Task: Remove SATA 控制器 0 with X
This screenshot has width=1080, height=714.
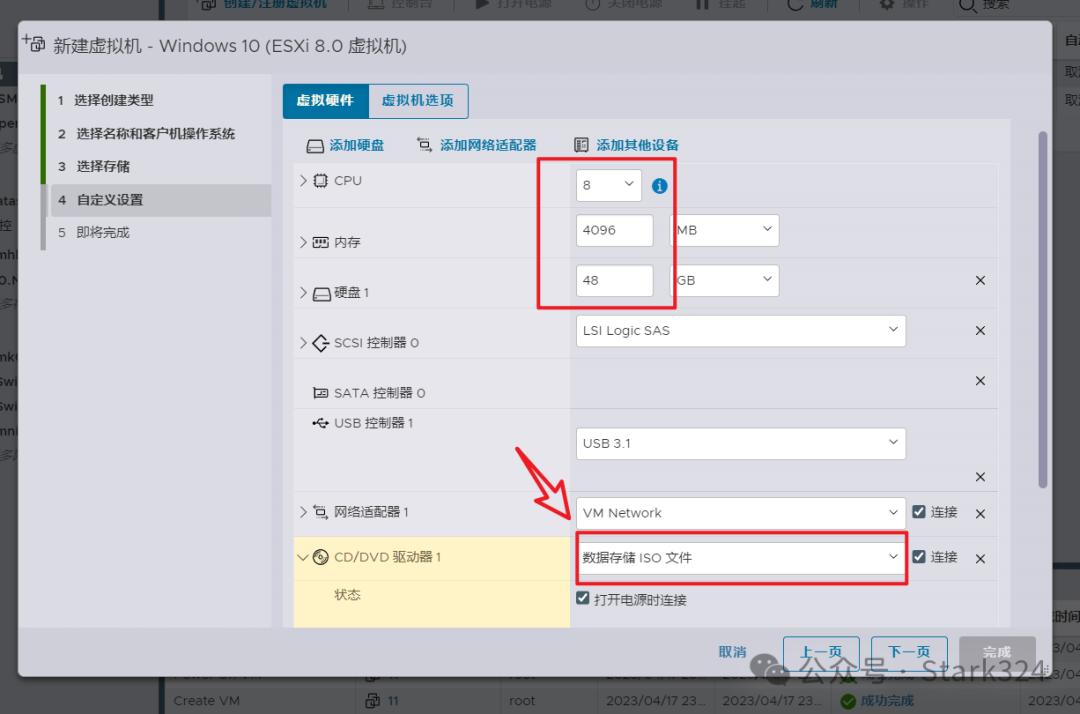Action: point(980,381)
